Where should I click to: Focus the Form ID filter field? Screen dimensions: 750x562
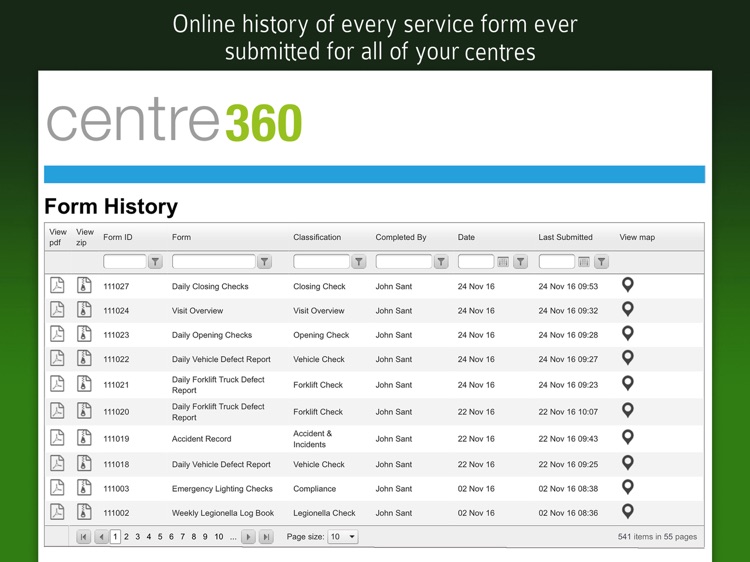tap(124, 262)
